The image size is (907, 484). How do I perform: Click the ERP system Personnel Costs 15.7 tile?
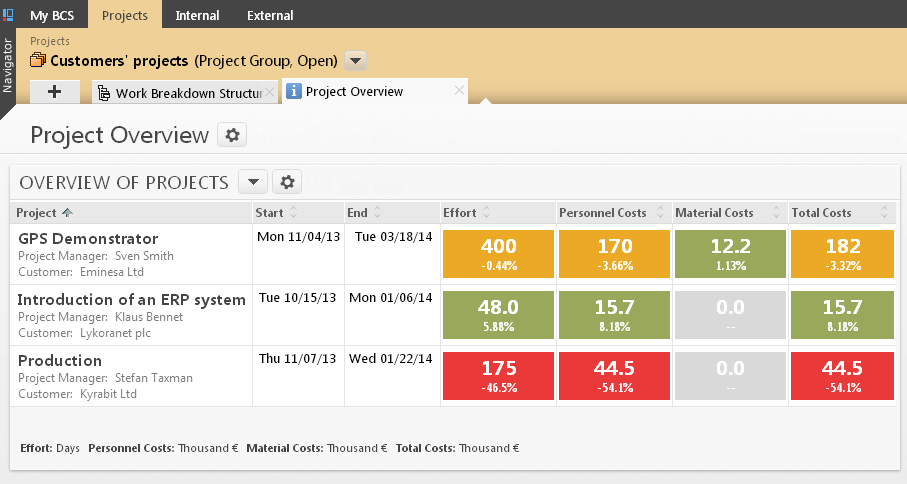[x=614, y=315]
